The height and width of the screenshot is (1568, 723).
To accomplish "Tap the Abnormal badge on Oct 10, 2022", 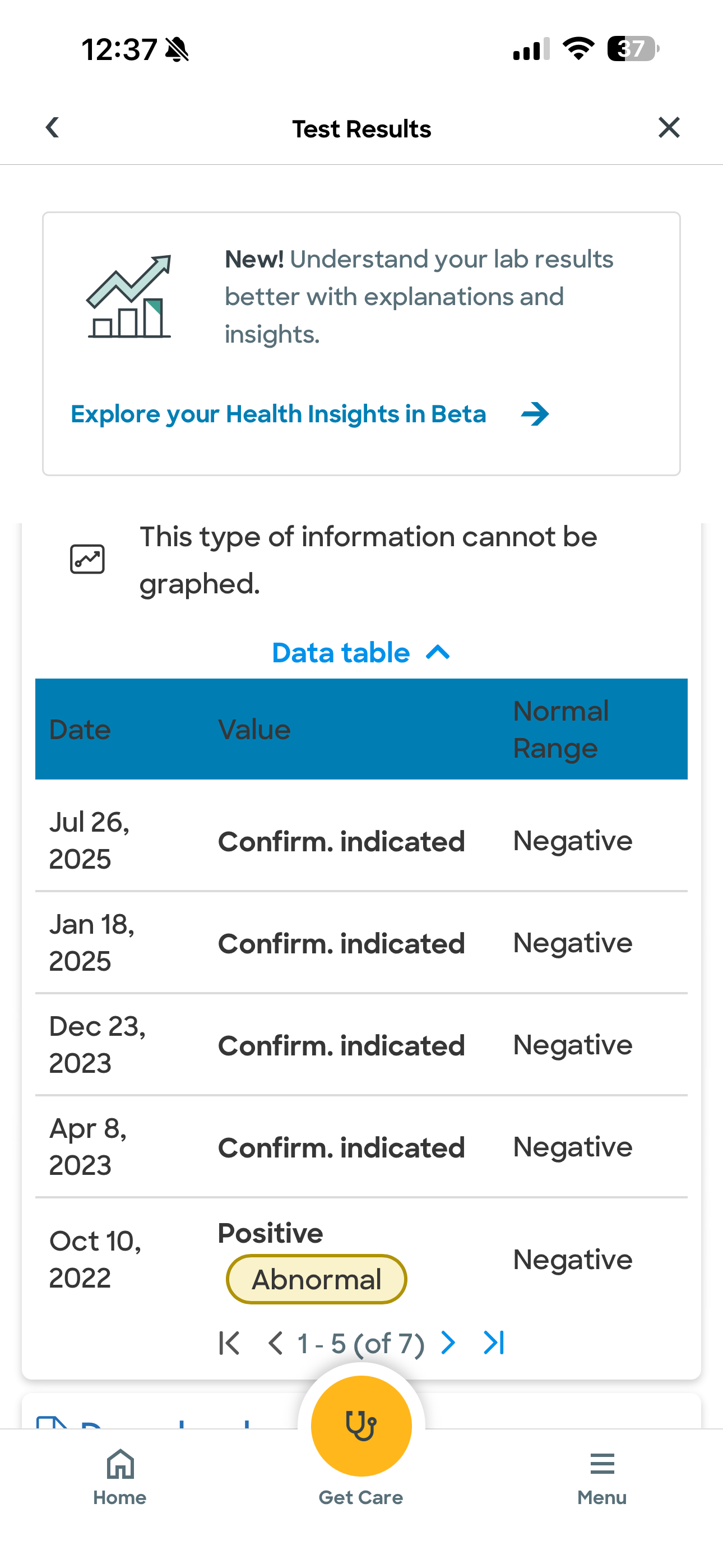I will 317,1280.
